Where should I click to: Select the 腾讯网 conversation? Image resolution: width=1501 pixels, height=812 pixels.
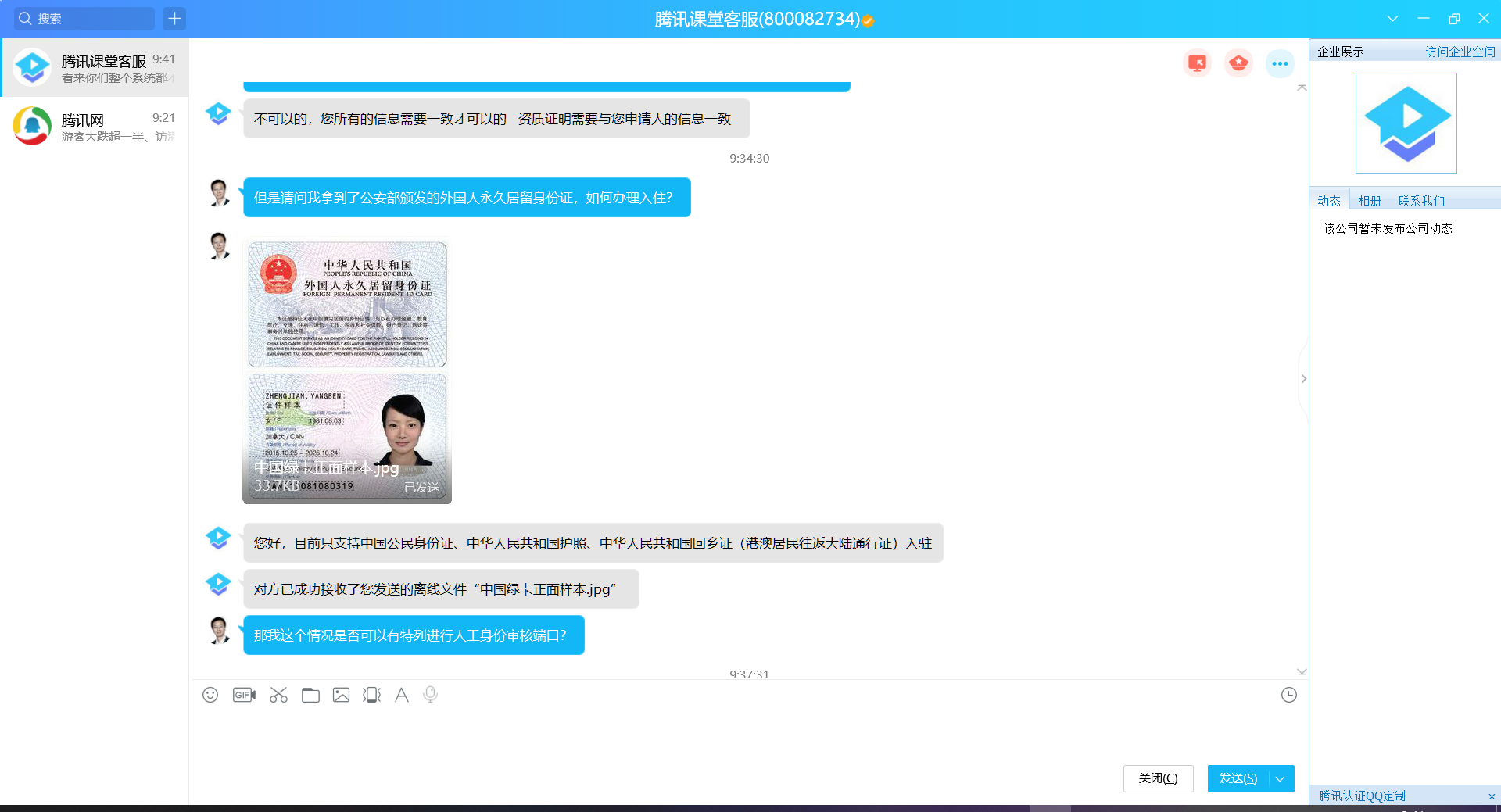[95, 127]
